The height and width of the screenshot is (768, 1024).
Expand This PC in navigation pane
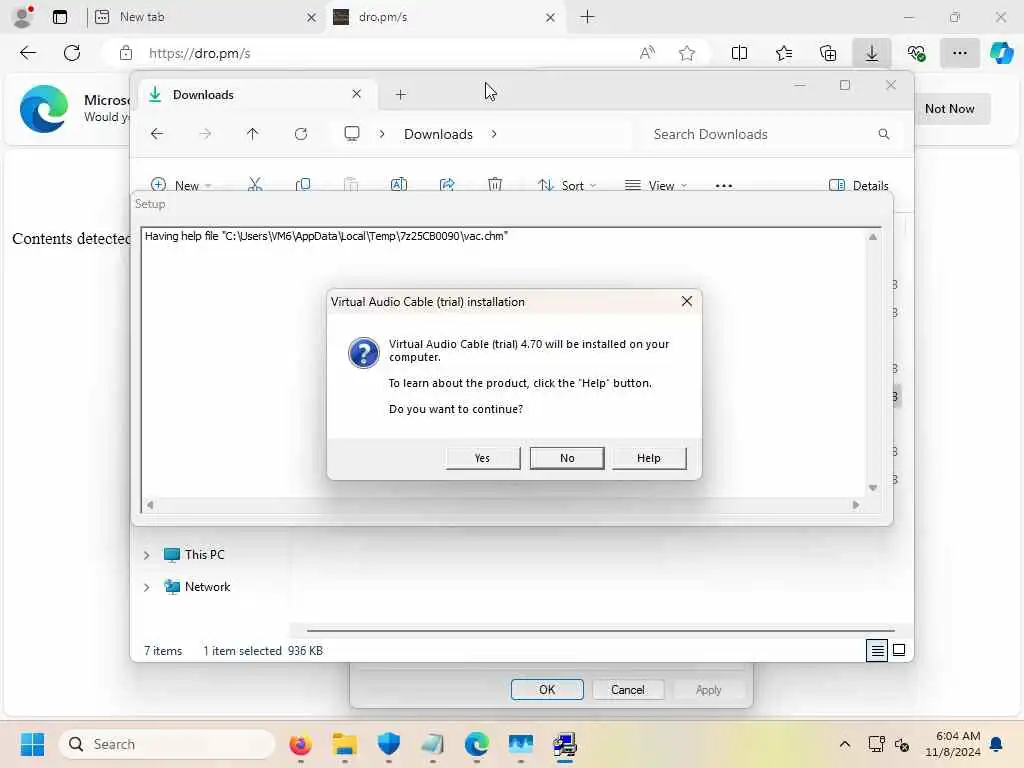coord(147,555)
